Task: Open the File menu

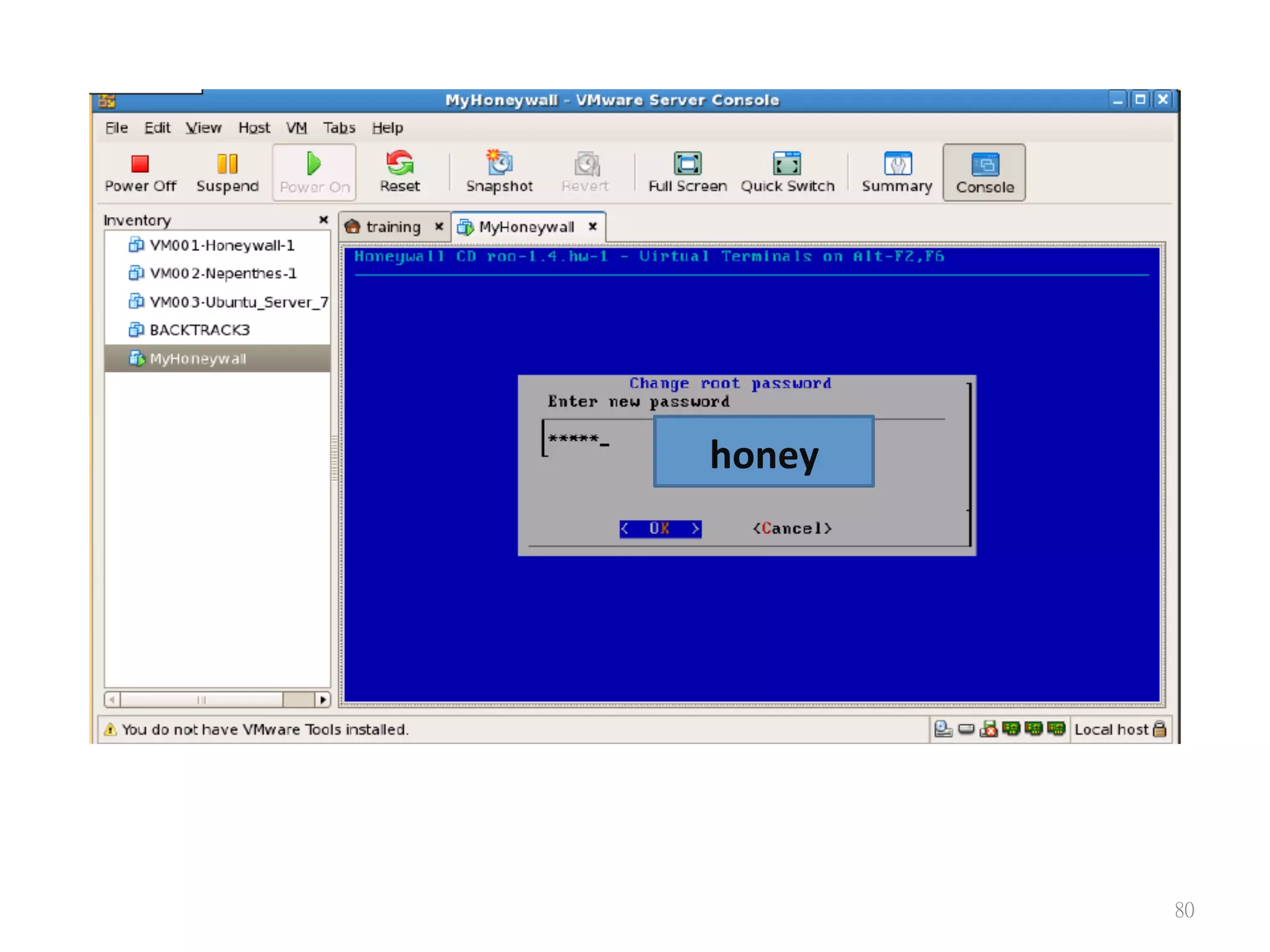Action: [x=117, y=128]
